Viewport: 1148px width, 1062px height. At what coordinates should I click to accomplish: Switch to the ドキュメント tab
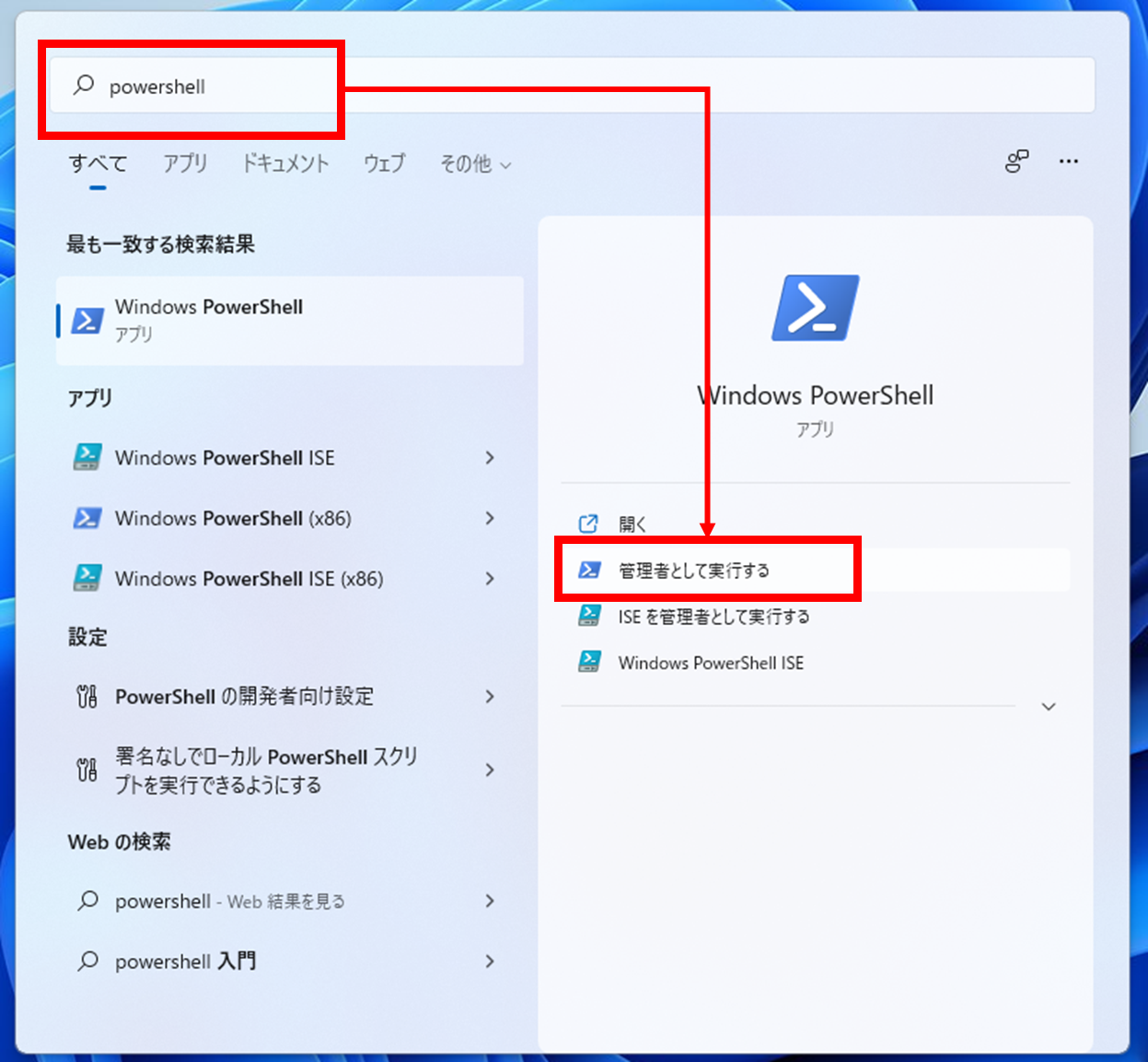click(x=285, y=164)
